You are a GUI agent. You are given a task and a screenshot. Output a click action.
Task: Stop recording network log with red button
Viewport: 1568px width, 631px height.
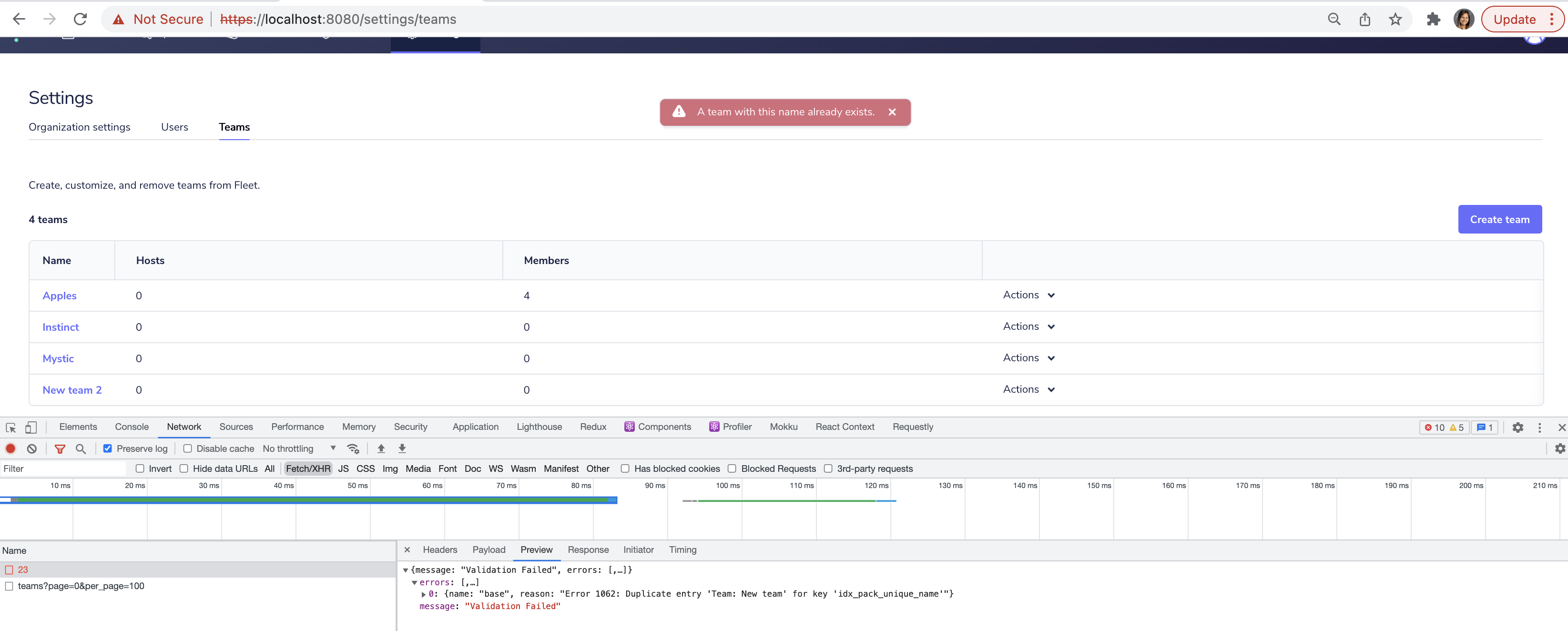[10, 448]
